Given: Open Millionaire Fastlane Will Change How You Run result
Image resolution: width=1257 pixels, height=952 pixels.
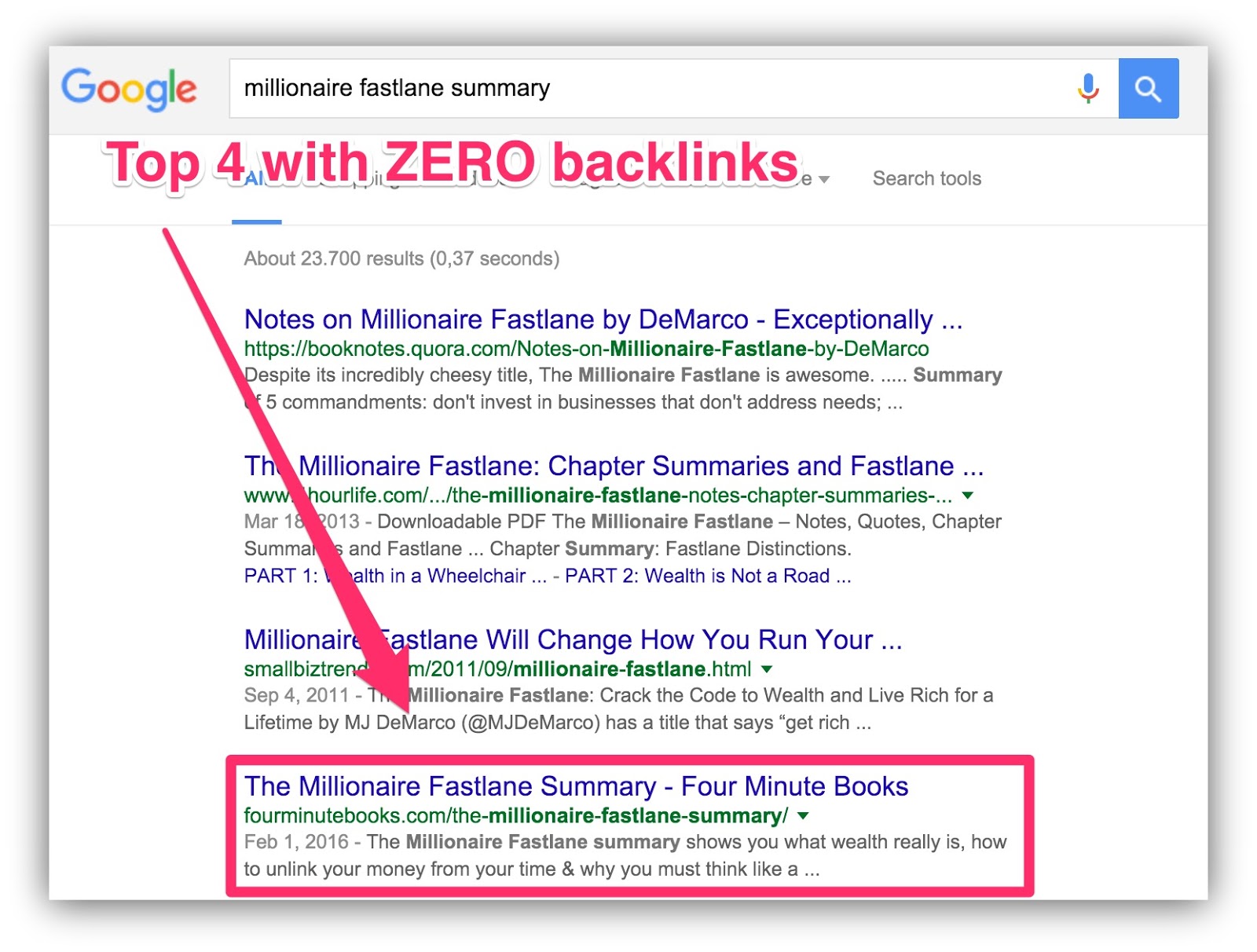Looking at the screenshot, I should [573, 639].
